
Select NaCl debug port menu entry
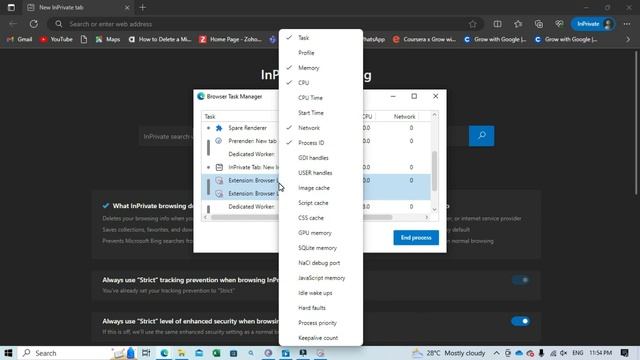tap(320, 263)
